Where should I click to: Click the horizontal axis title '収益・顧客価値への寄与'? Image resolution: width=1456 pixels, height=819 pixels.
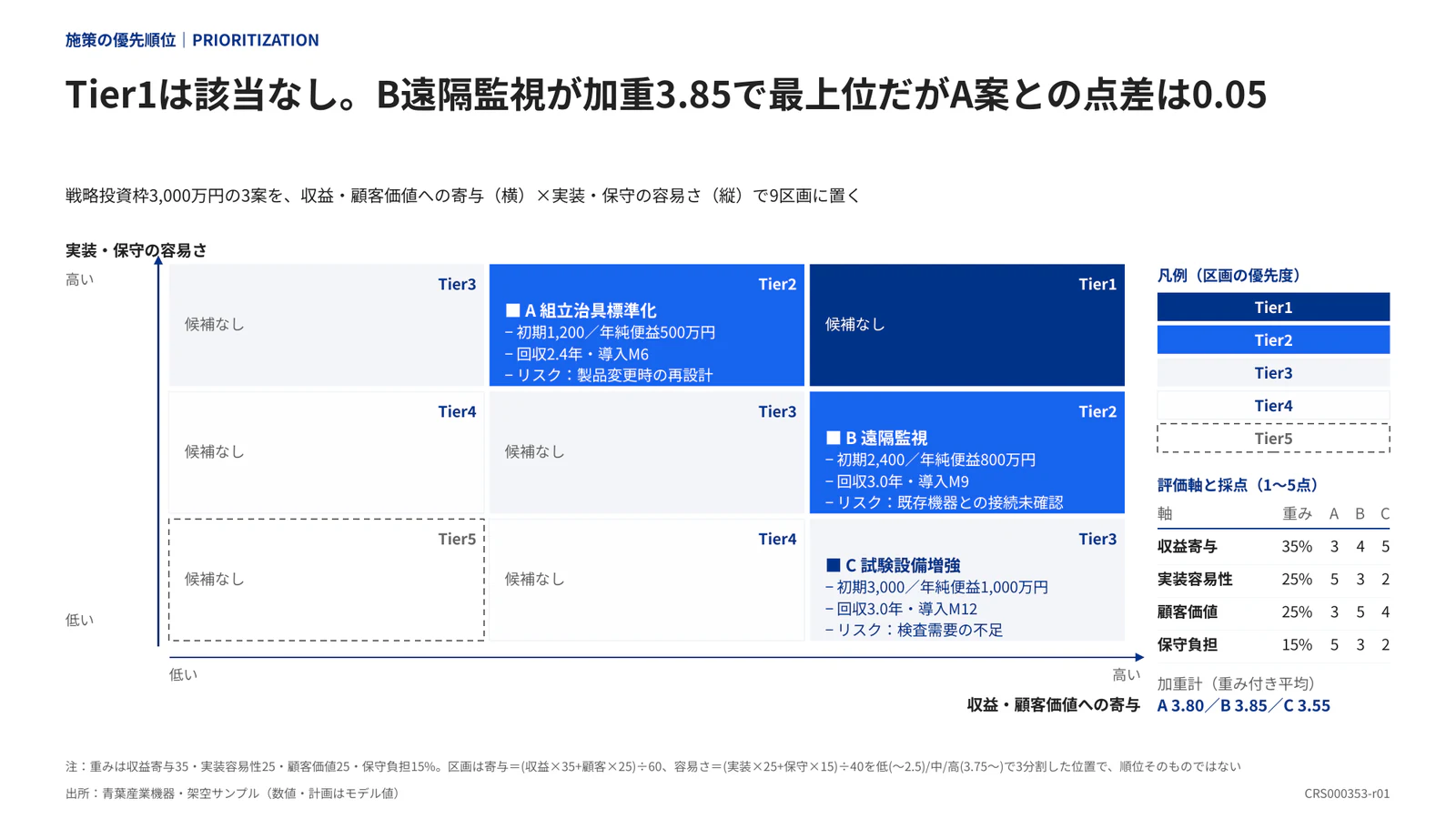click(x=1053, y=704)
